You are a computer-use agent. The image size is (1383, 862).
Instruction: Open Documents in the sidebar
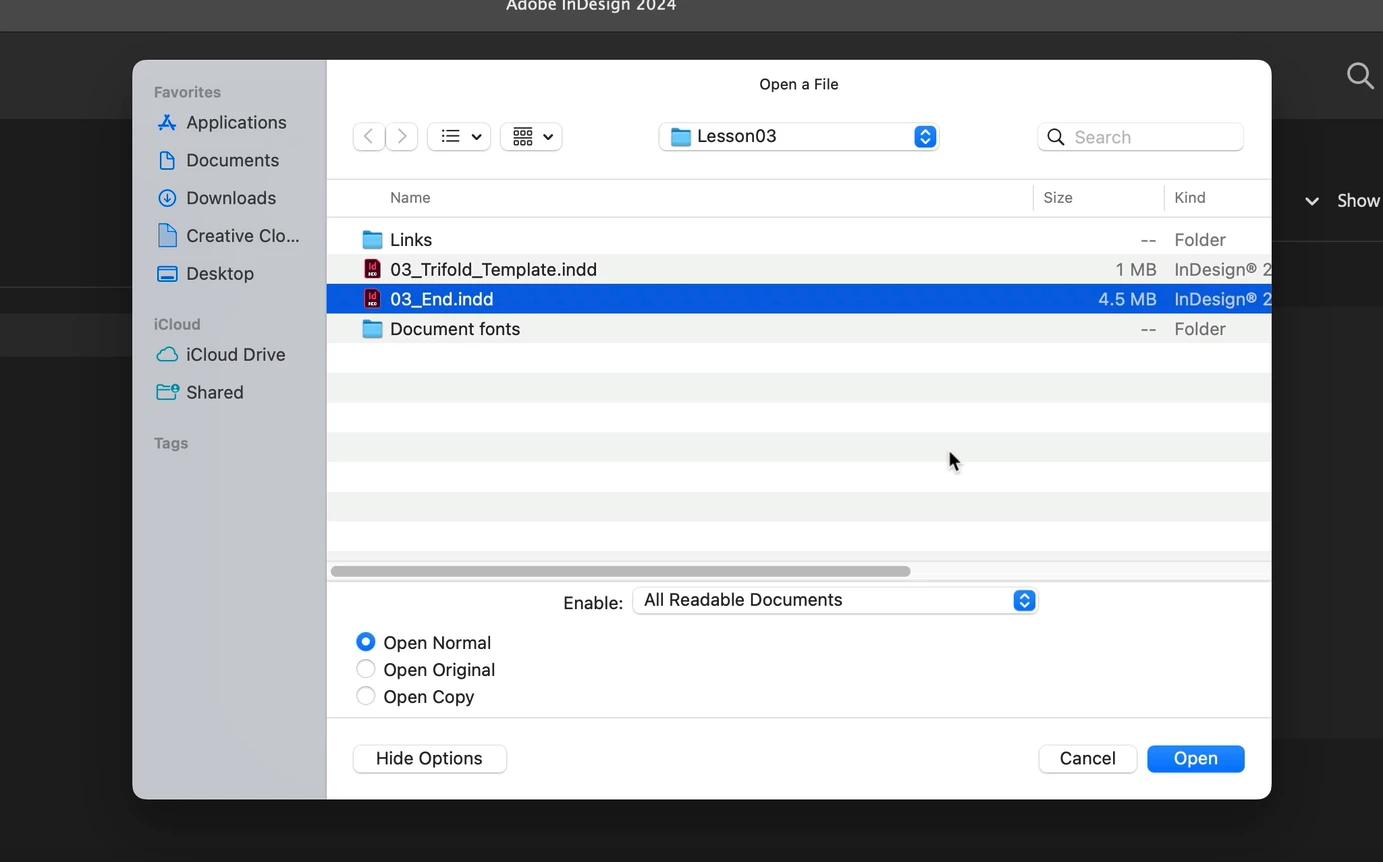(218, 160)
